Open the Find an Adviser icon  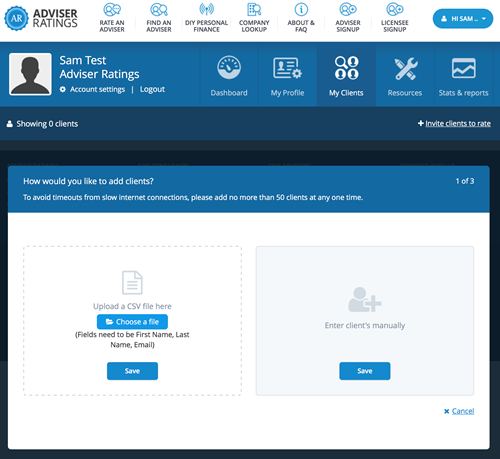click(159, 9)
